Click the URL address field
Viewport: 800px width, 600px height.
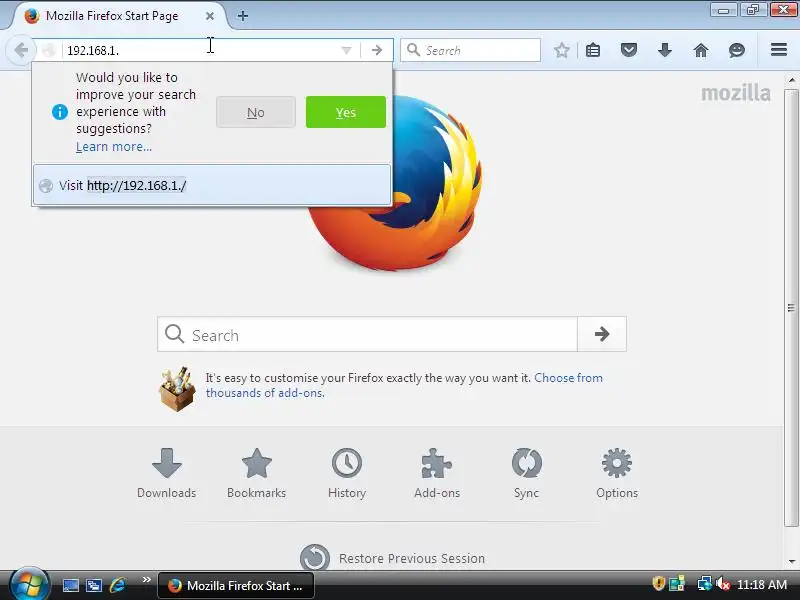pyautogui.click(x=202, y=50)
